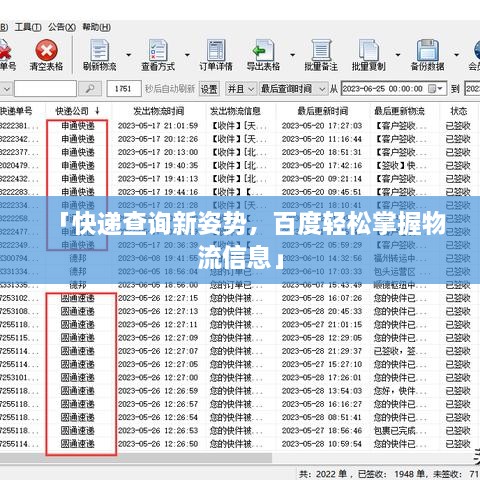480x480 pixels.
Task: Select the cell 2023-05-28 21:29:37
Action: pyautogui.click(x=322, y=351)
